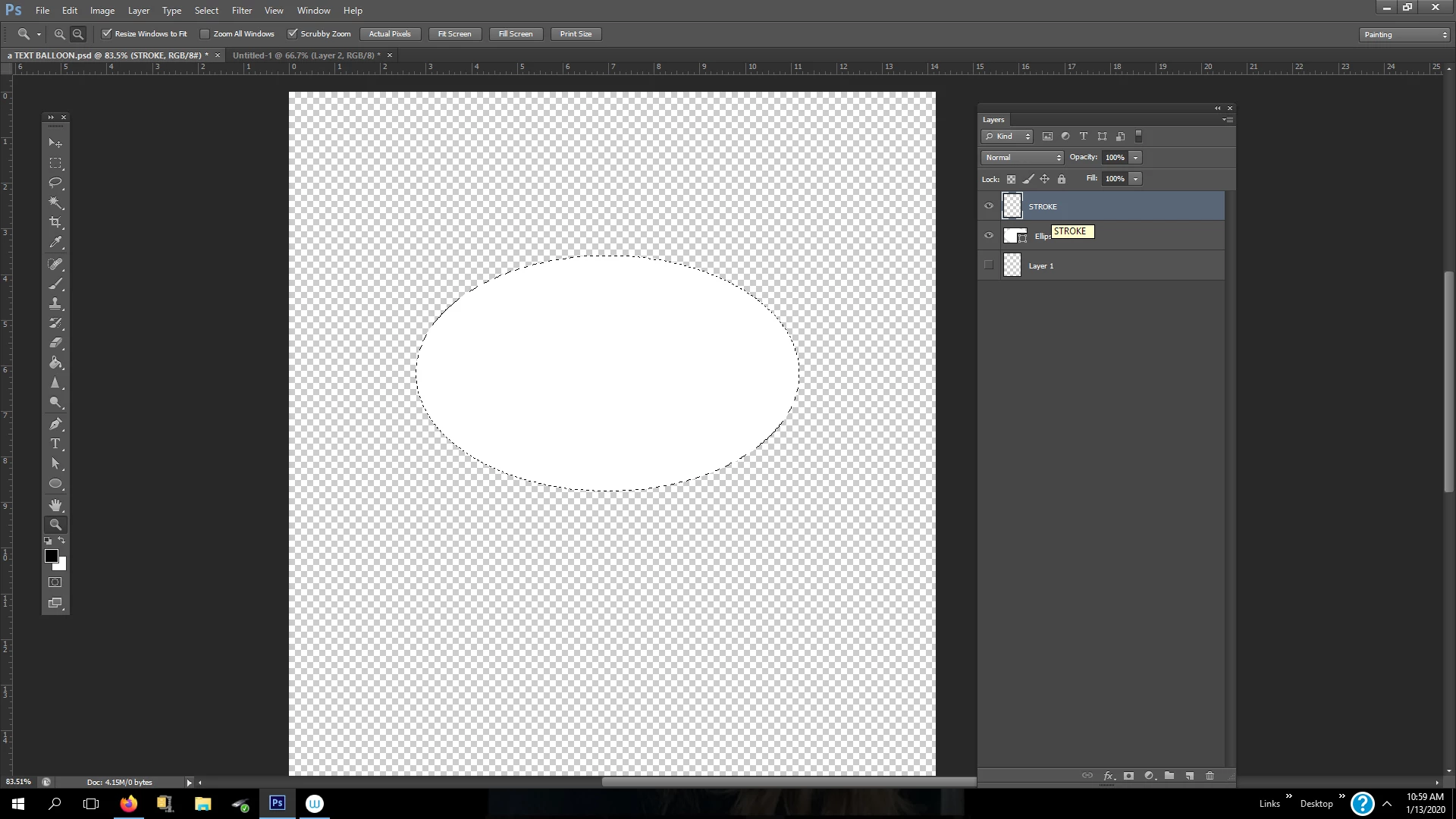
Task: Click the black foreground color swatch
Action: (51, 556)
